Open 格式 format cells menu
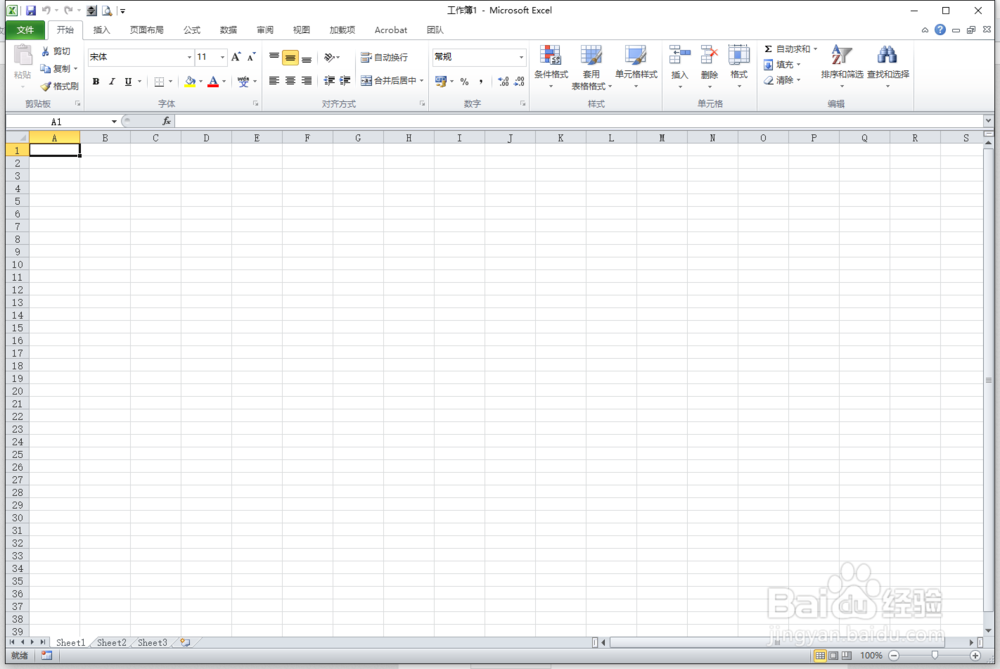This screenshot has height=669, width=1000. [739, 66]
